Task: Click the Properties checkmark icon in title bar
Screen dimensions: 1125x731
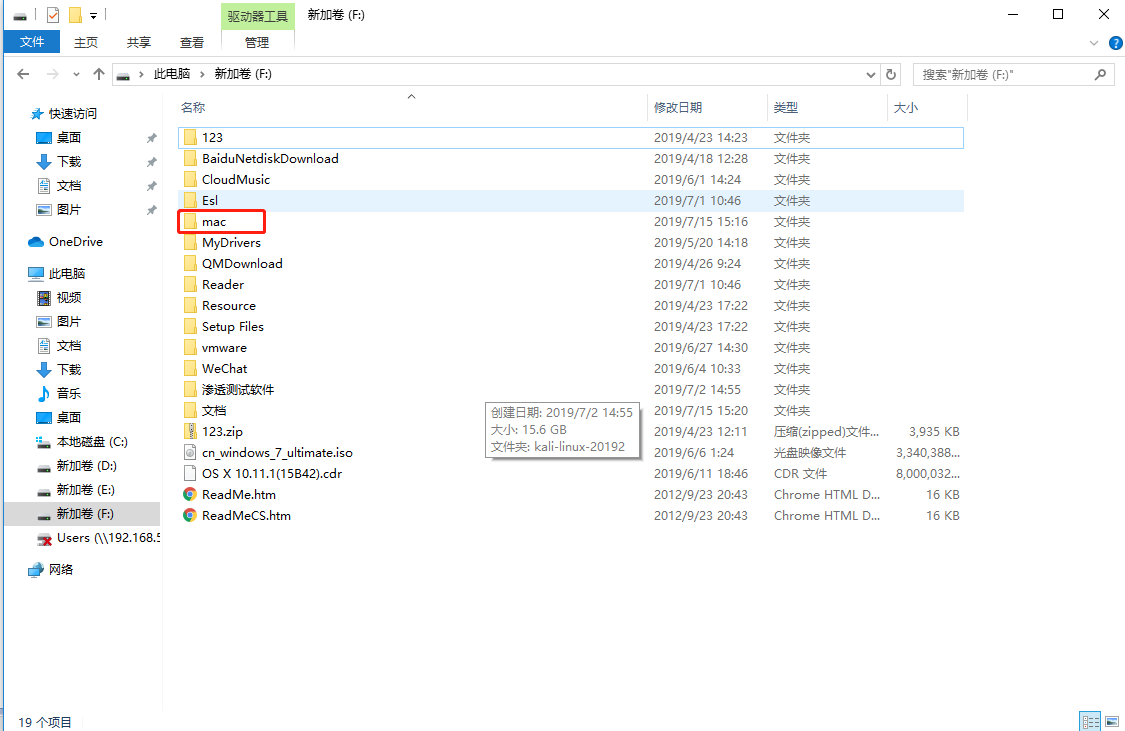Action: (x=53, y=14)
